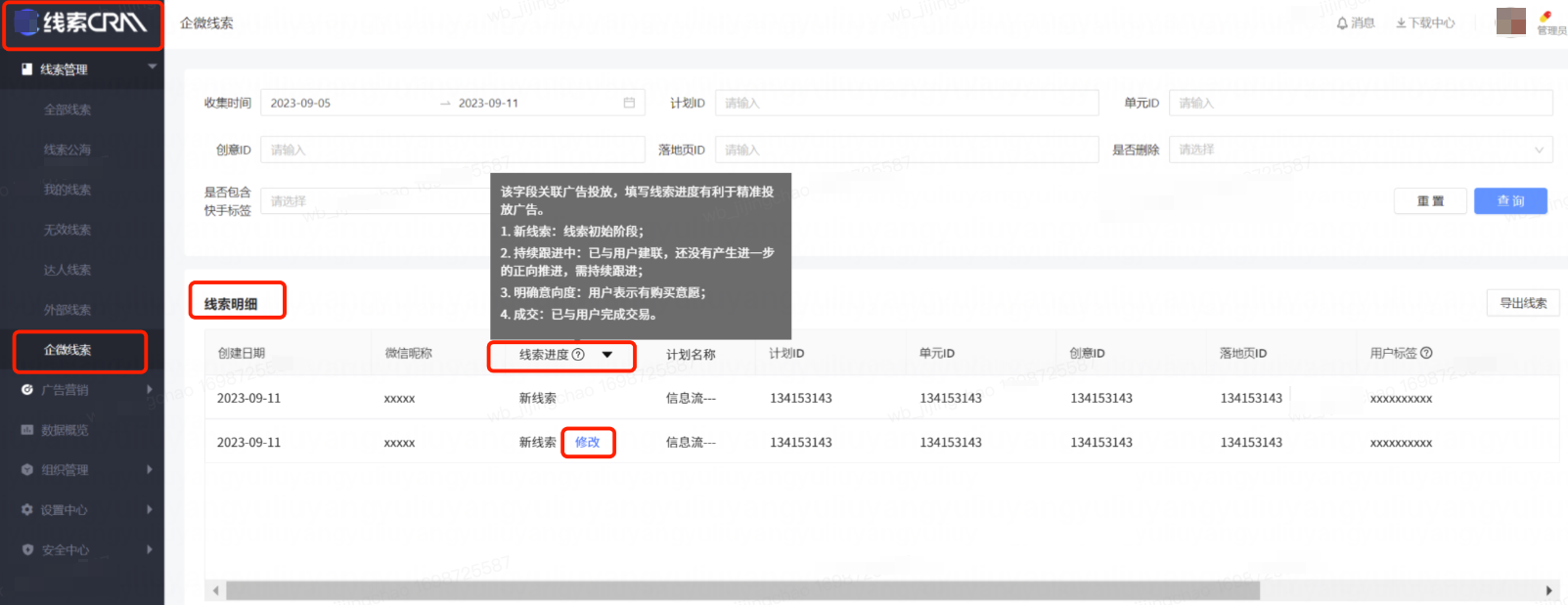Click the 查询 search button

tap(1510, 200)
